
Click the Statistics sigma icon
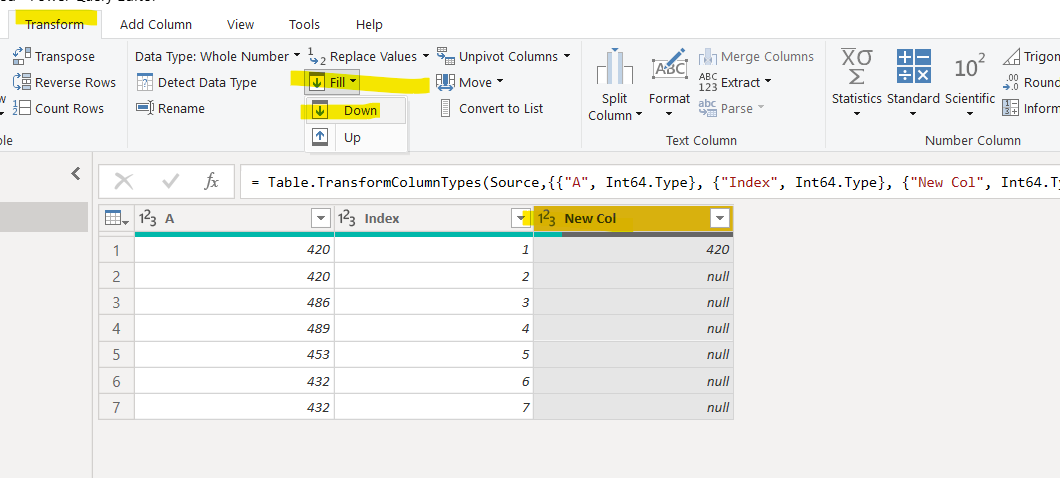pyautogui.click(x=857, y=66)
